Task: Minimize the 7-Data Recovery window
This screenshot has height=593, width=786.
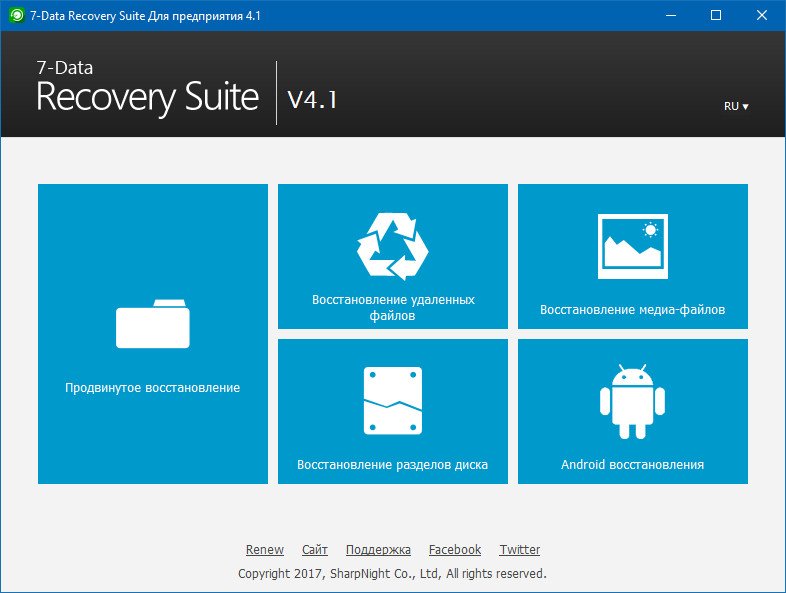Action: (671, 16)
